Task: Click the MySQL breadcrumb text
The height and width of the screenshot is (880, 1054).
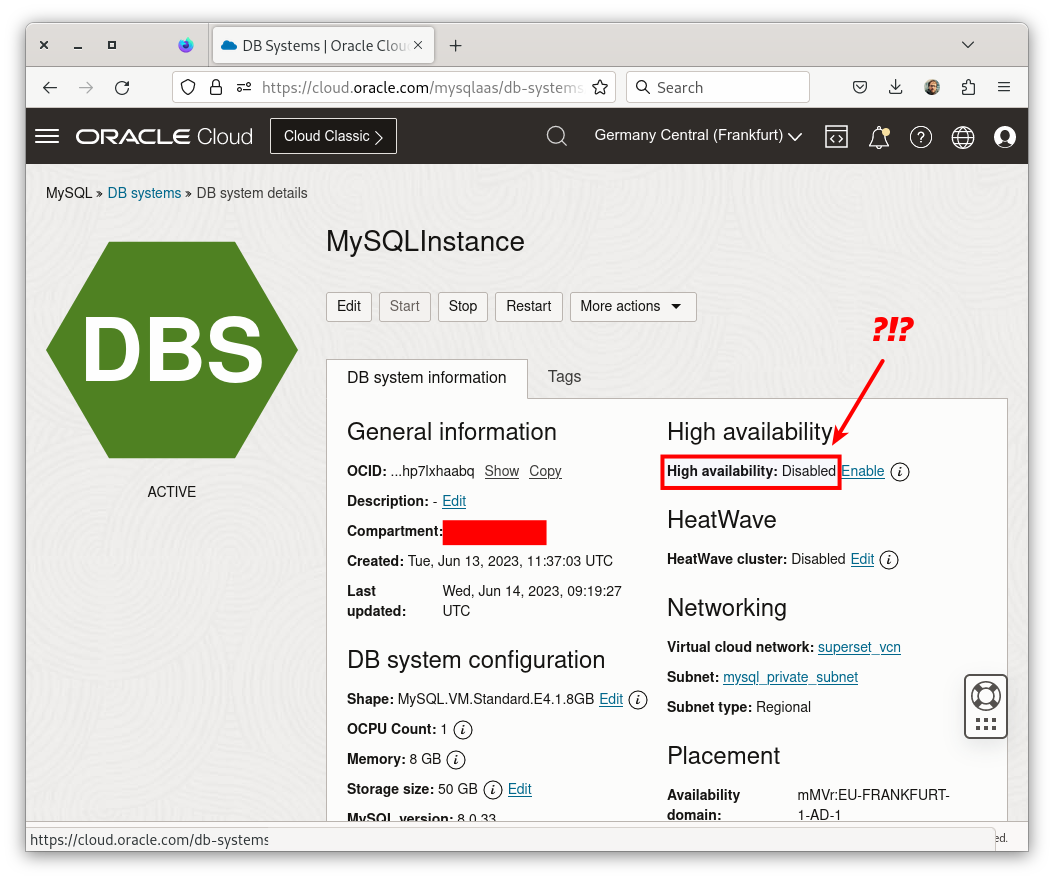Action: coord(69,194)
